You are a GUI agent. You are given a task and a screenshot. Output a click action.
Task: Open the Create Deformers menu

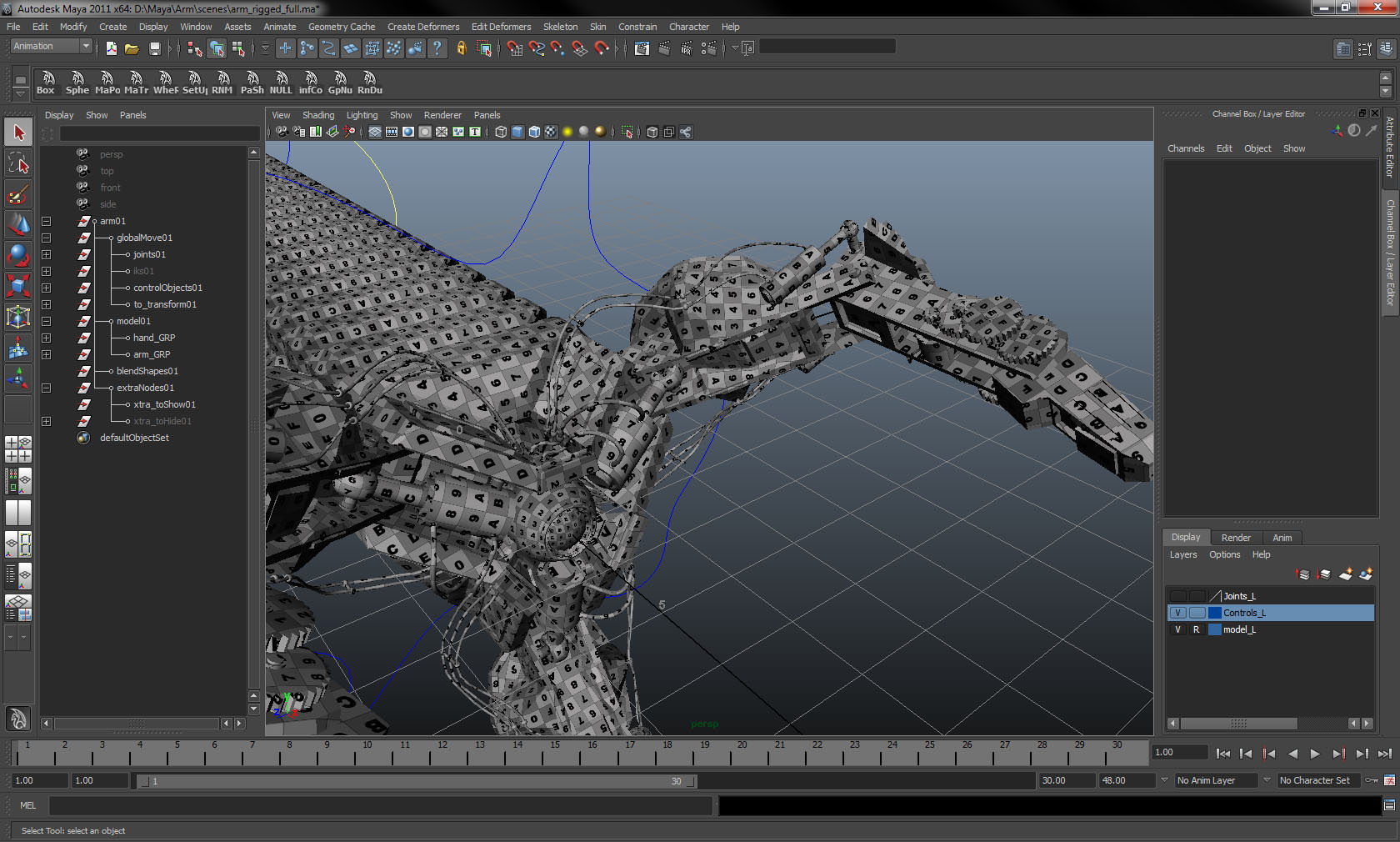click(423, 27)
